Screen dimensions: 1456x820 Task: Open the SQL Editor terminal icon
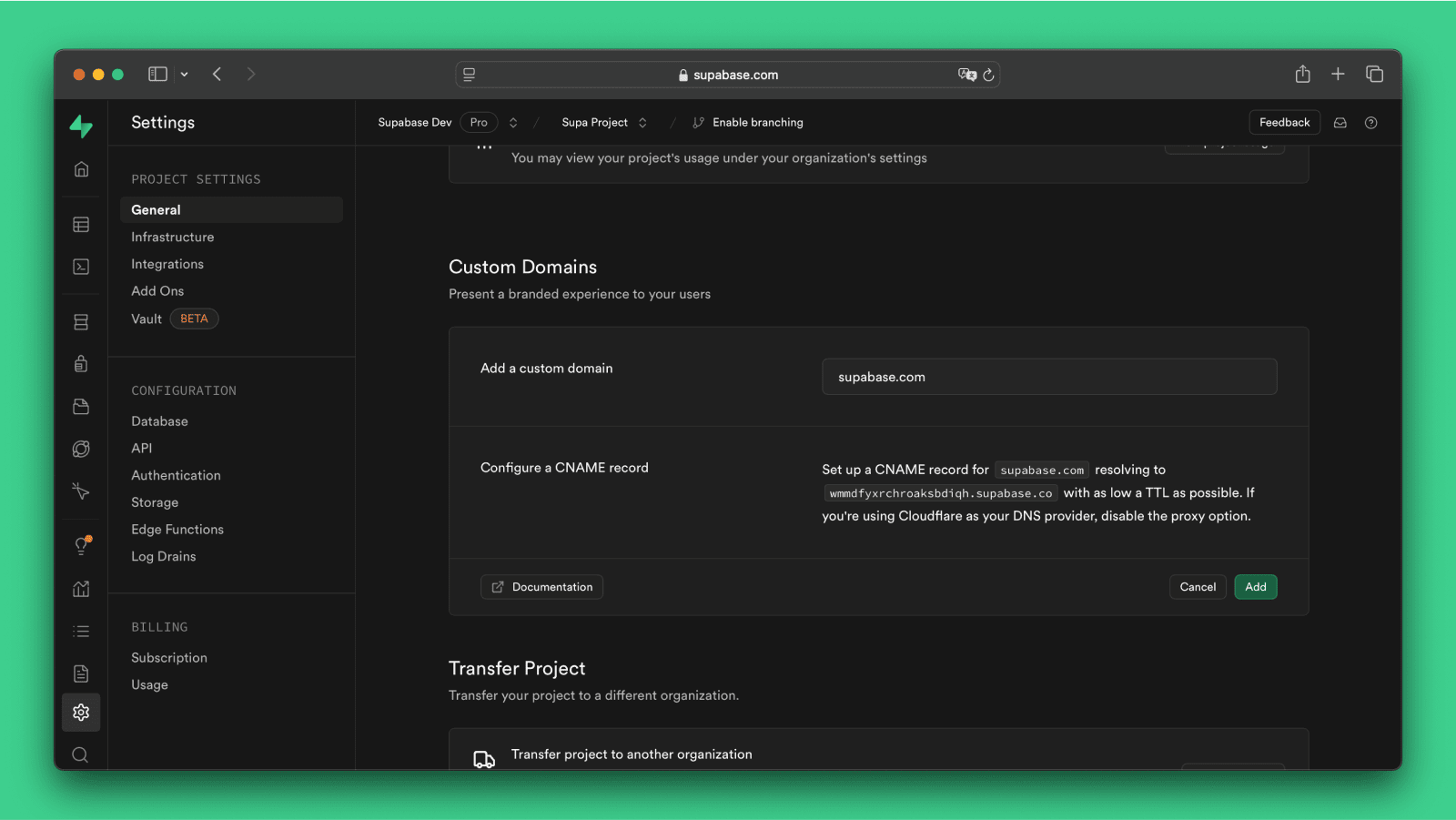click(81, 267)
